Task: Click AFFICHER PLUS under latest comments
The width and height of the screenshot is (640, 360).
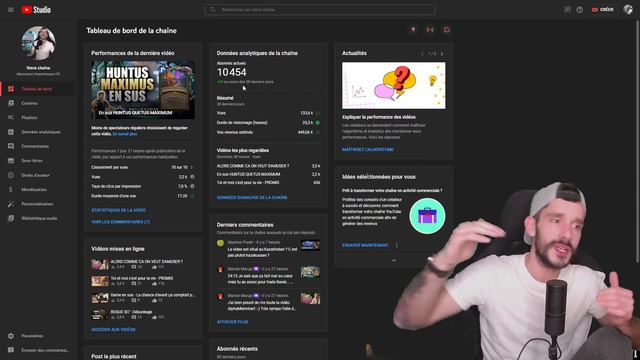Action: pos(232,322)
